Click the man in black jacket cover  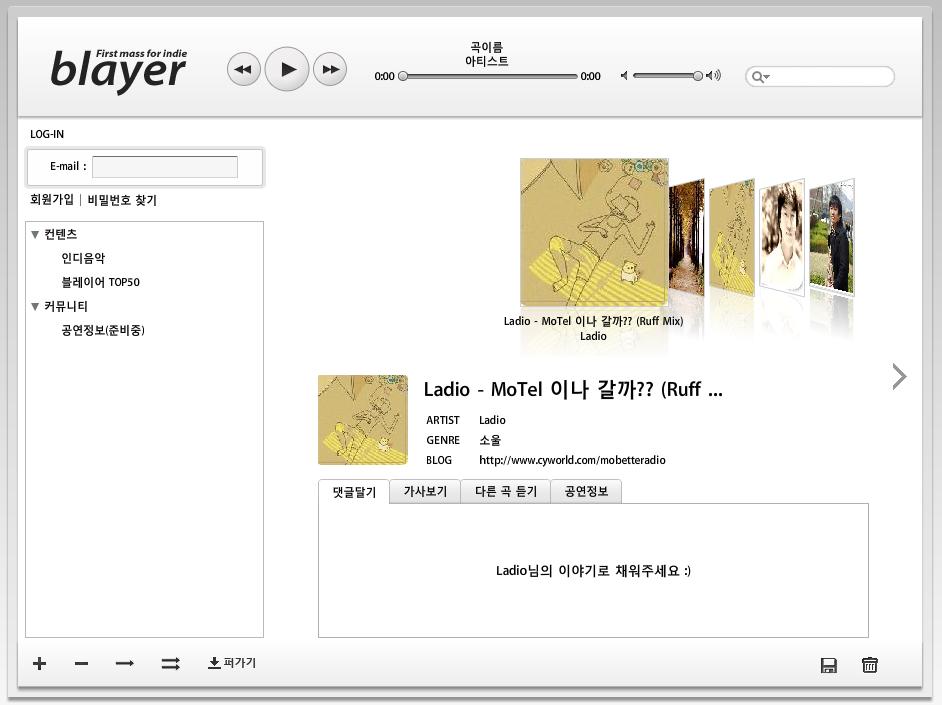[832, 237]
